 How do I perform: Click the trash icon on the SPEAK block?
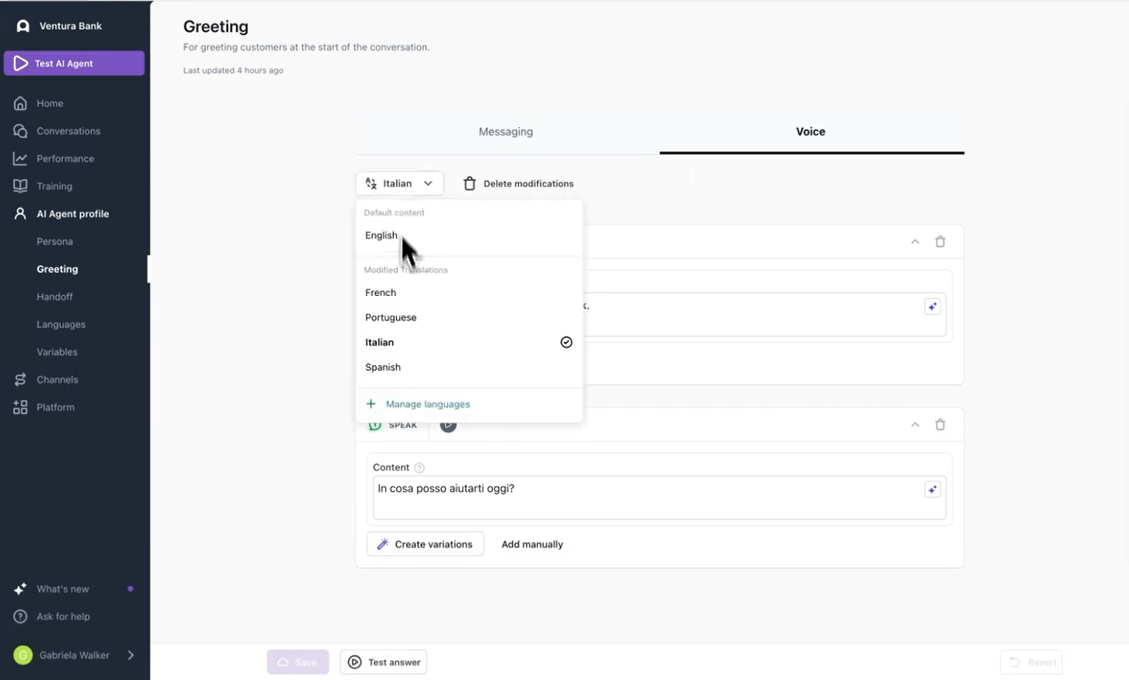pos(940,424)
